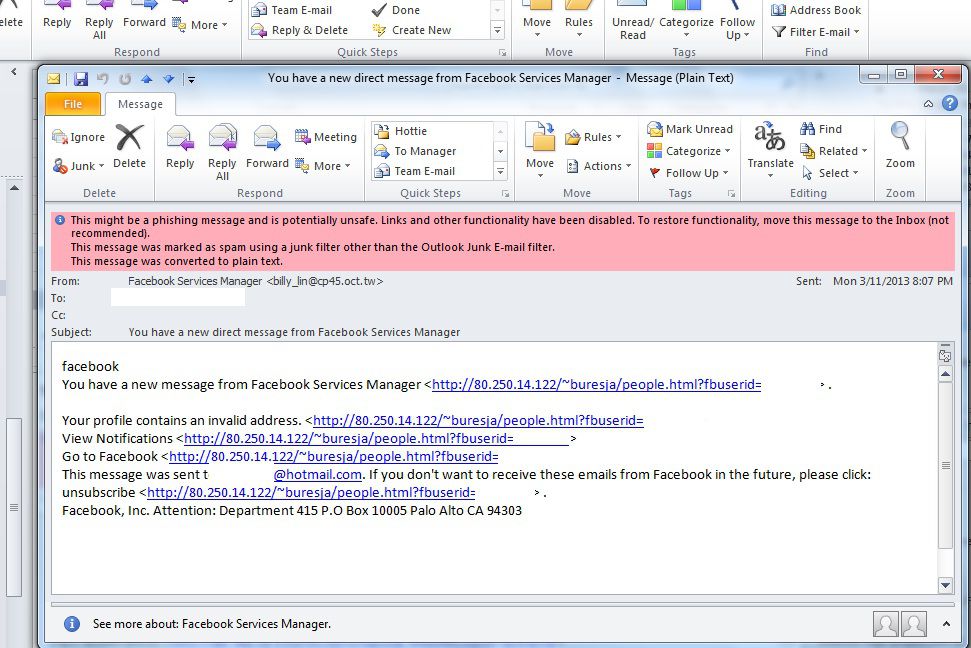971x648 pixels.
Task: Click the People Pane info icon
Action: click(72, 624)
